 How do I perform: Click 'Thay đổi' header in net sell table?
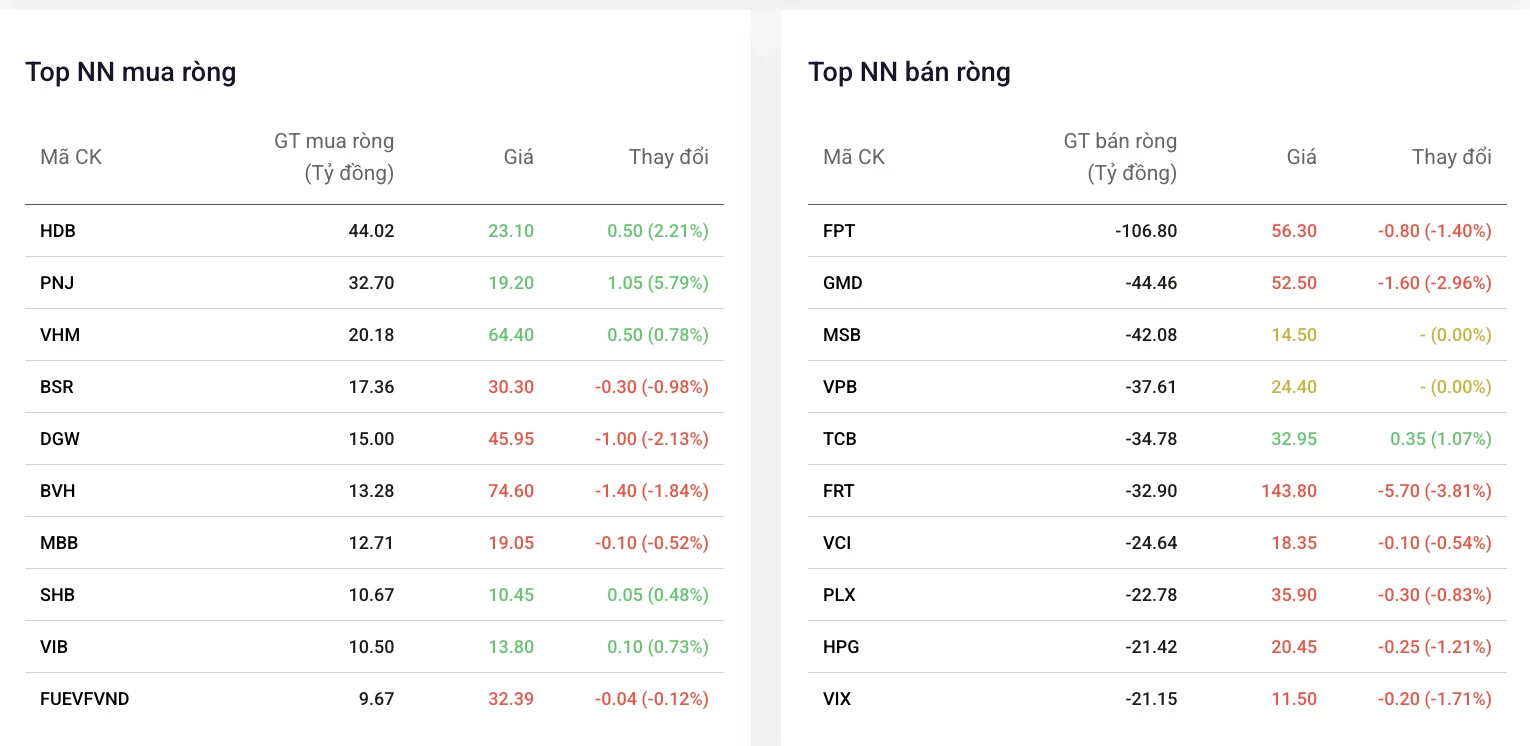pos(1452,157)
